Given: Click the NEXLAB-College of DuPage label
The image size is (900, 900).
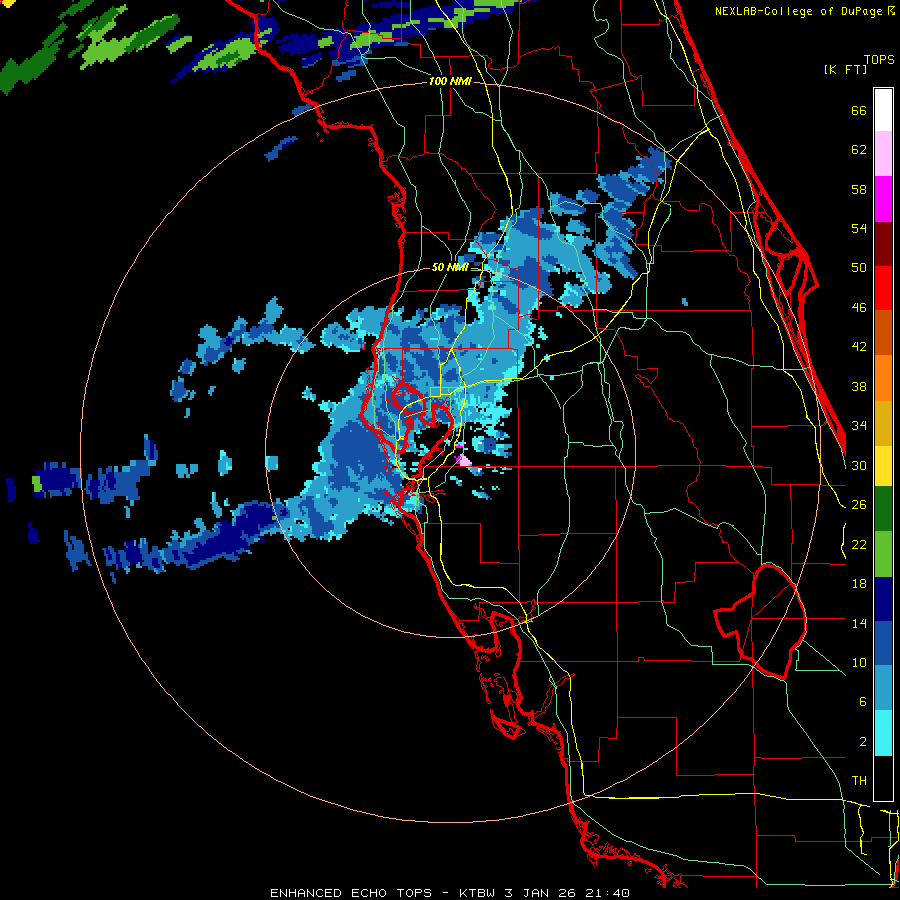Looking at the screenshot, I should coord(797,11).
